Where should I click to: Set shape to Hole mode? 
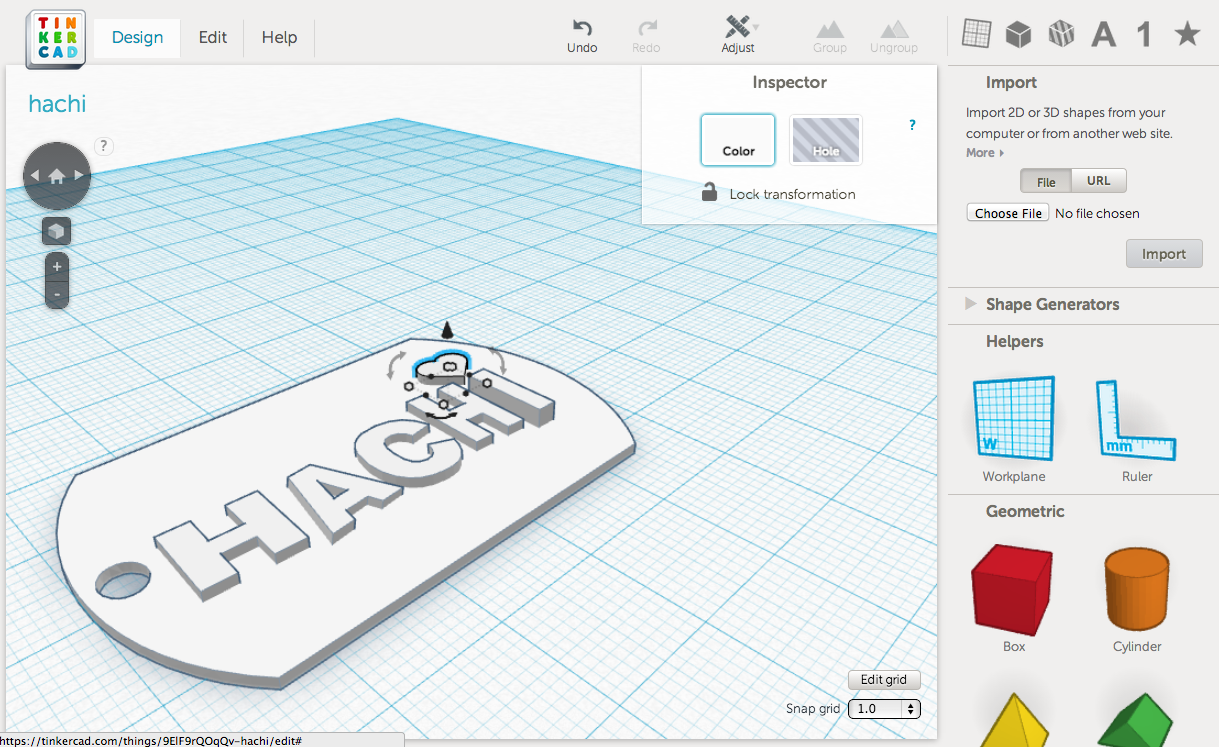click(x=826, y=139)
